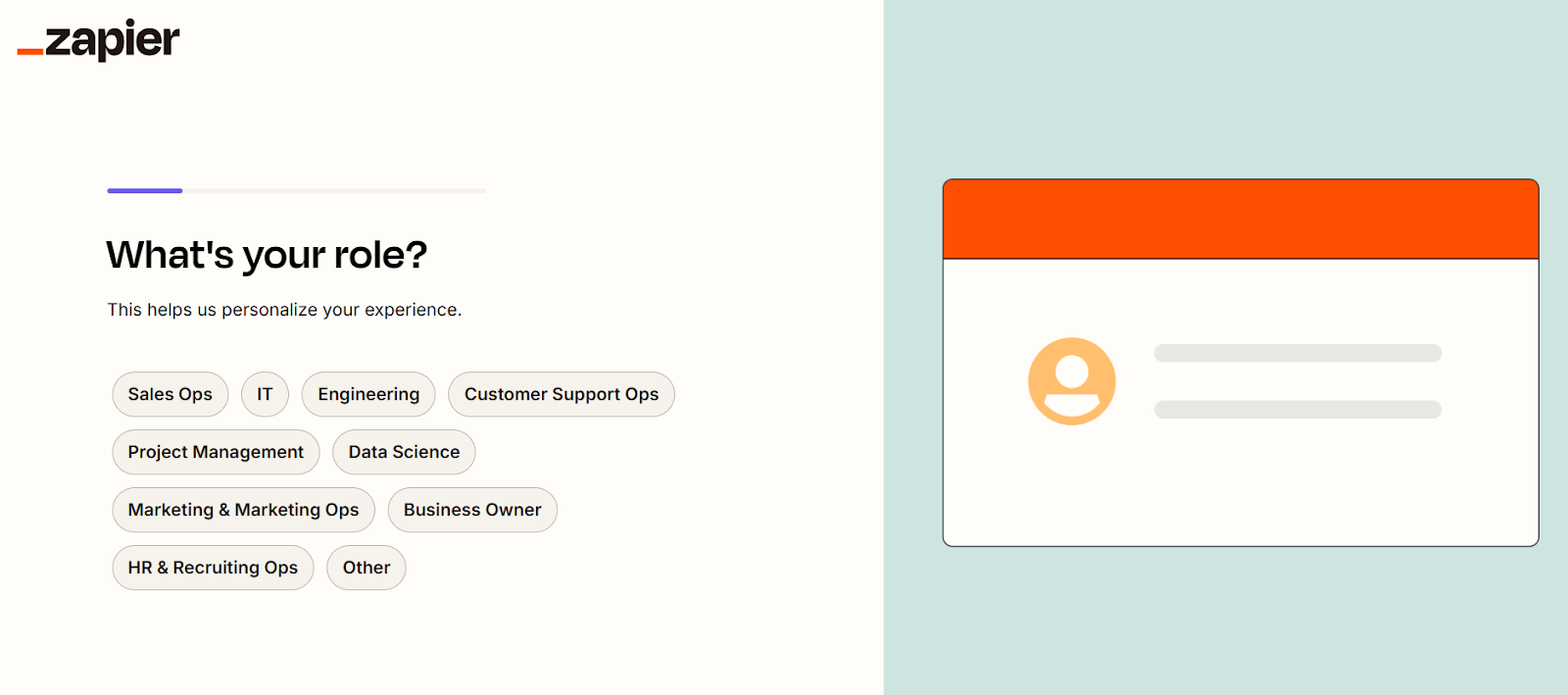Choose Project Management role
Screen dimensions: 1568x695
tap(216, 452)
